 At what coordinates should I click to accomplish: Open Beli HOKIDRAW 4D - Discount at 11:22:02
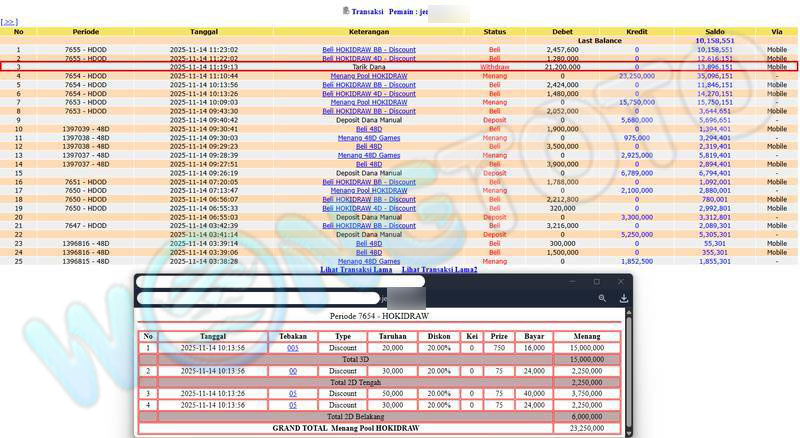[369, 58]
